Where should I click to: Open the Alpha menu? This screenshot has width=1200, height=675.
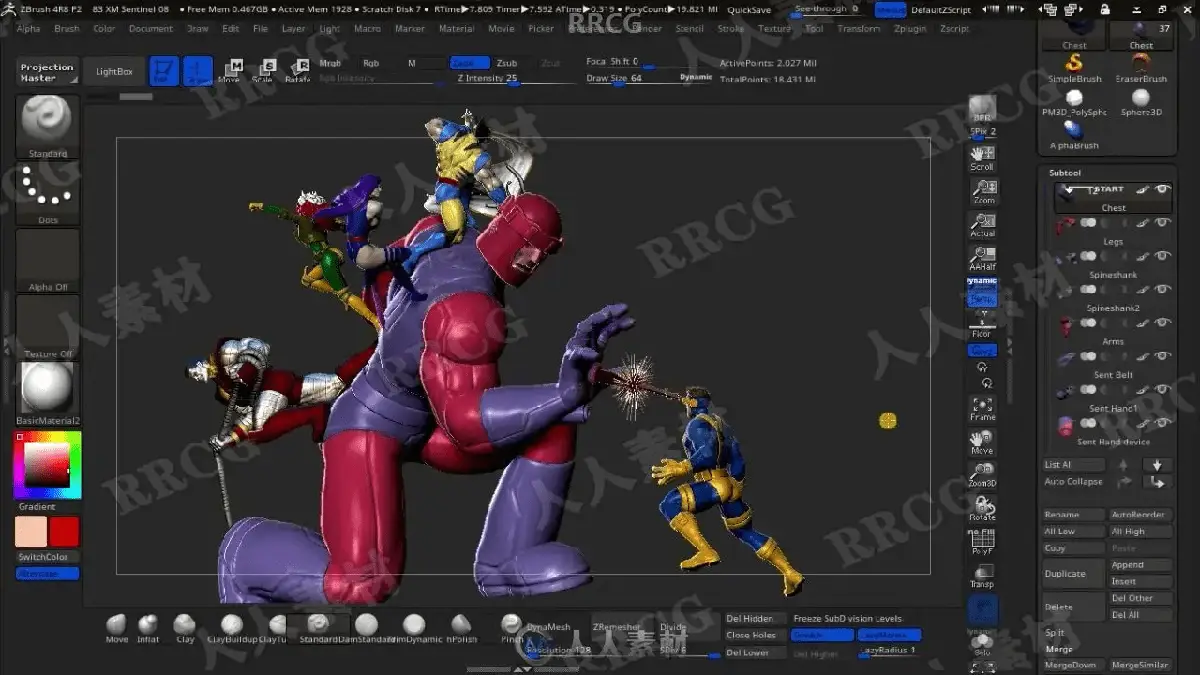tap(28, 29)
